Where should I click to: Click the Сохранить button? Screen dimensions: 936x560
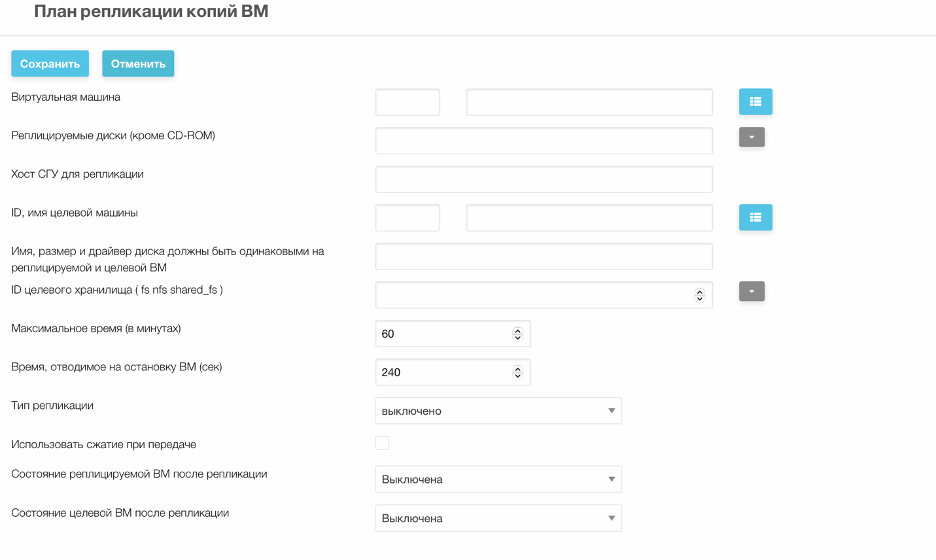[50, 64]
